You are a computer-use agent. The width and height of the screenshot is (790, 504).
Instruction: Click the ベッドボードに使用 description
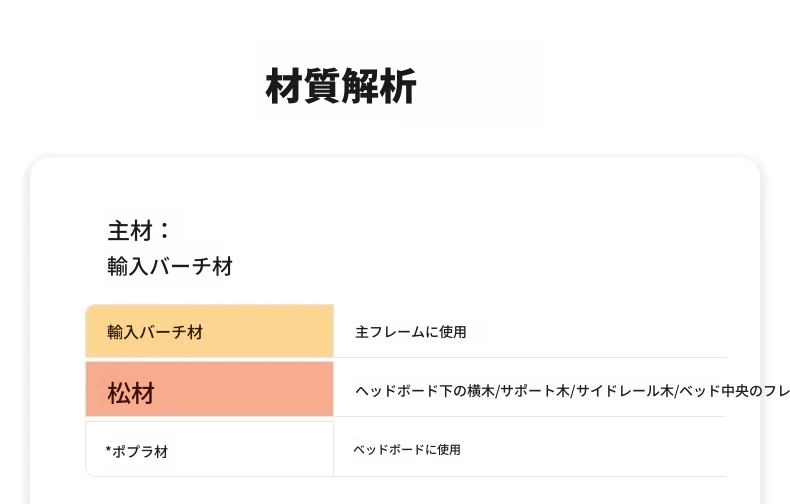pyautogui.click(x=407, y=450)
